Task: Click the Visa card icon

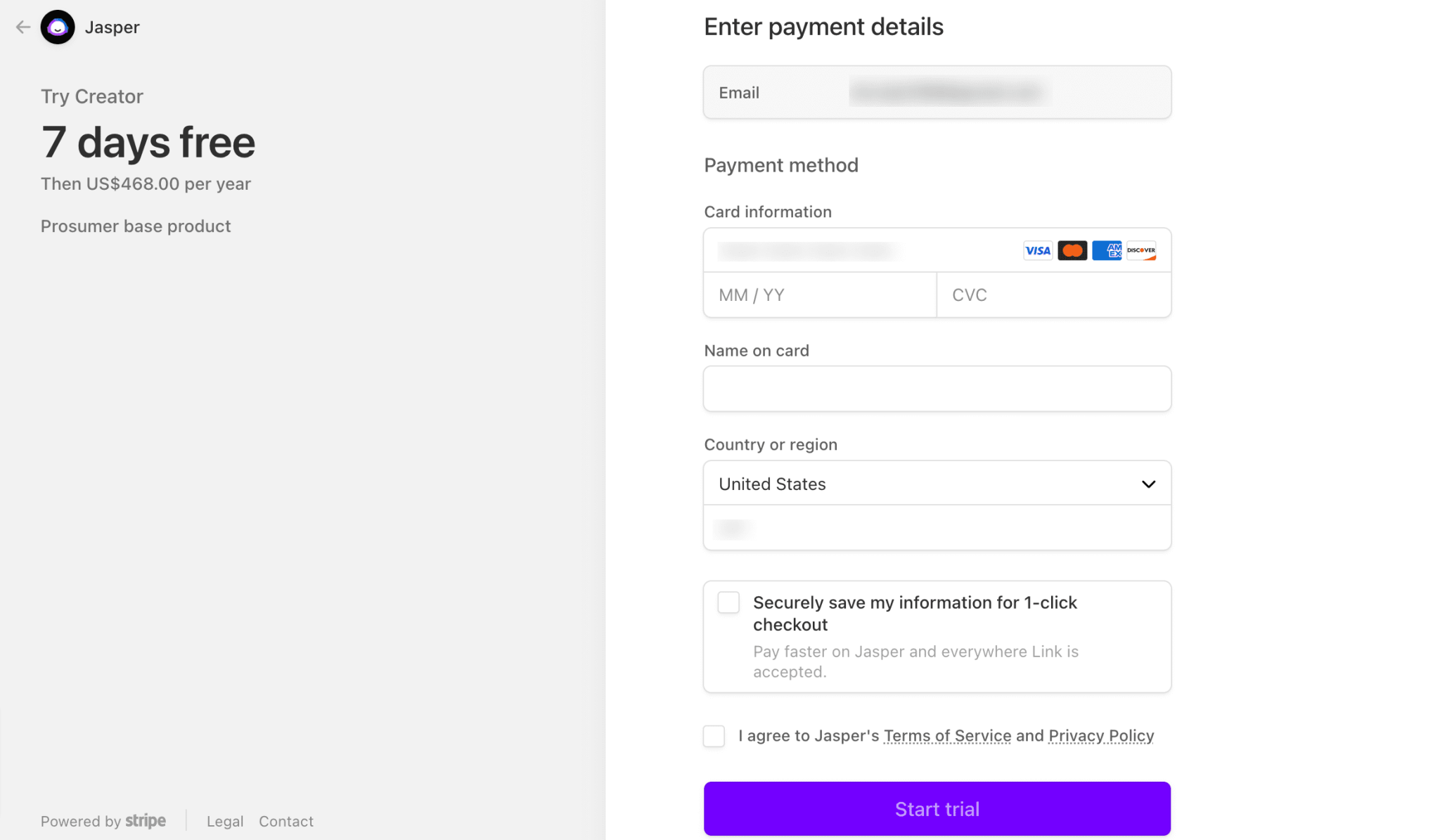Action: coord(1037,251)
